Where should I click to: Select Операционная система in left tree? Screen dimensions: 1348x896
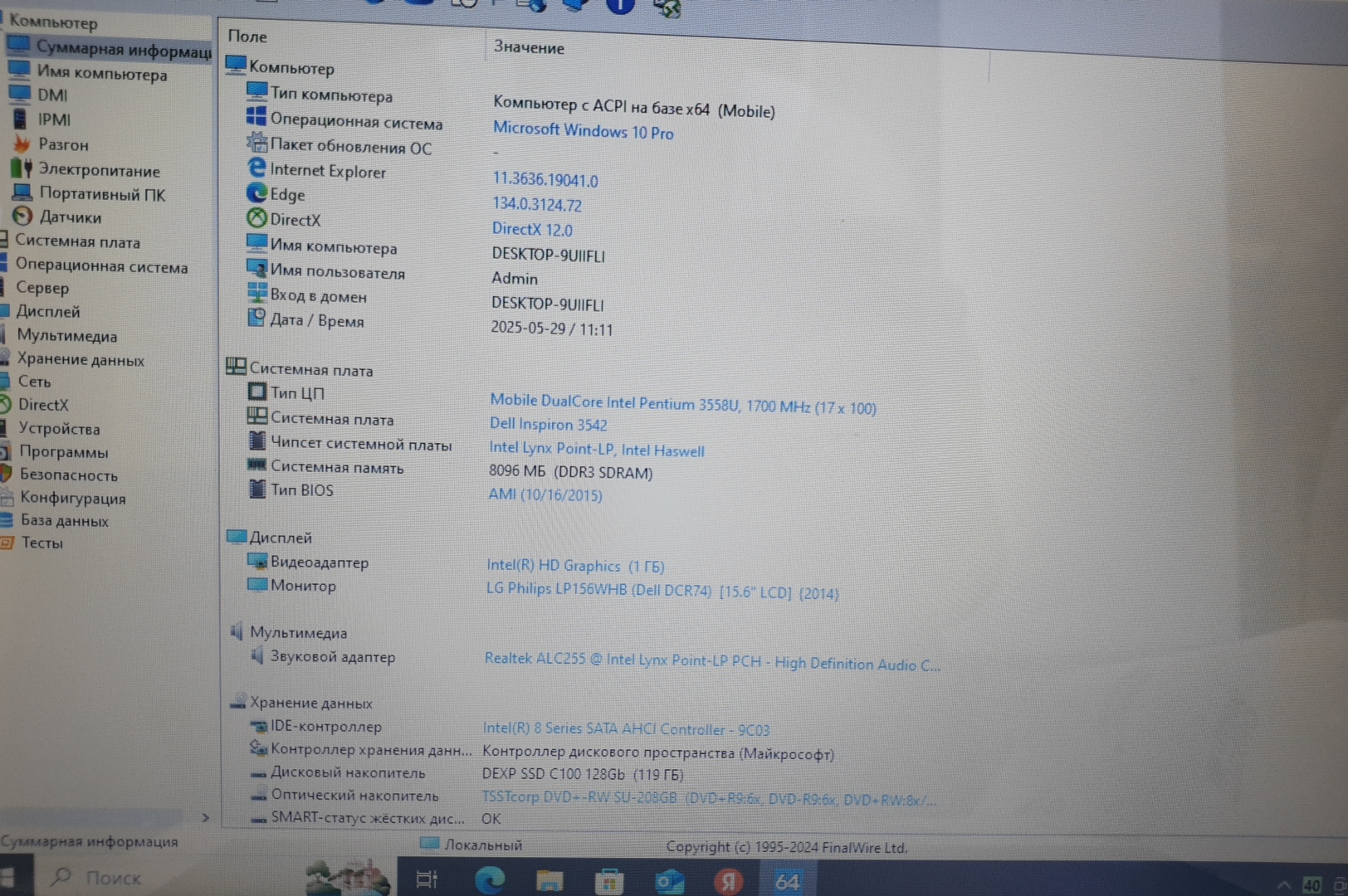(101, 266)
